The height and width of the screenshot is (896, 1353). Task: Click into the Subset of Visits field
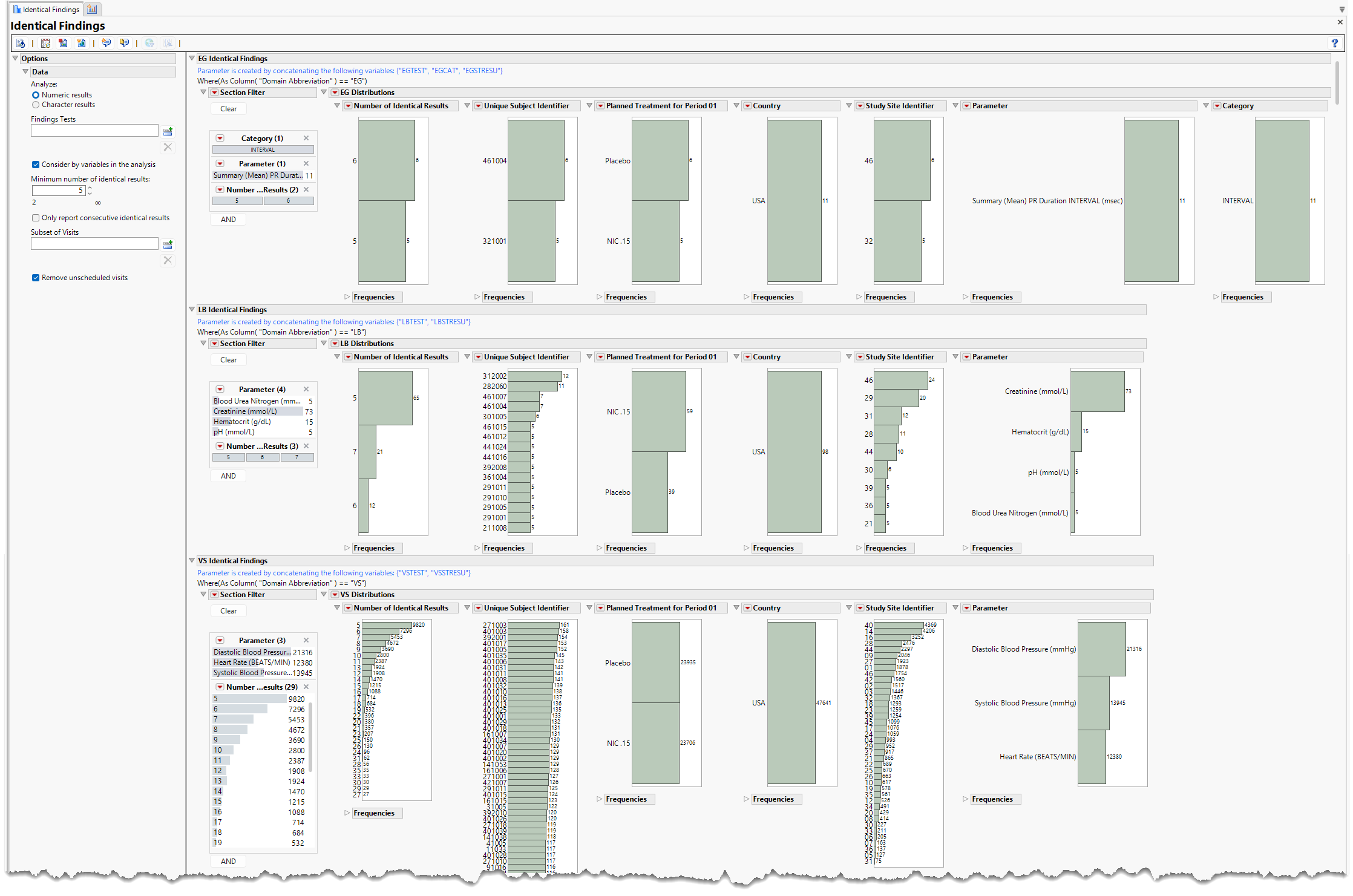click(x=94, y=244)
